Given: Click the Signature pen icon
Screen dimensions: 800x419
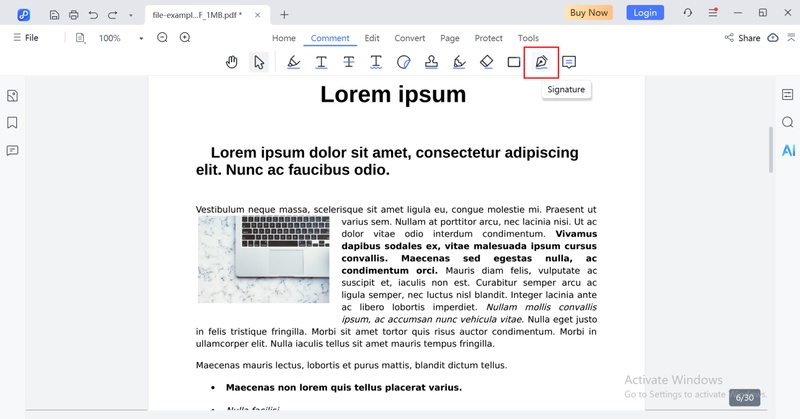Looking at the screenshot, I should [x=541, y=62].
